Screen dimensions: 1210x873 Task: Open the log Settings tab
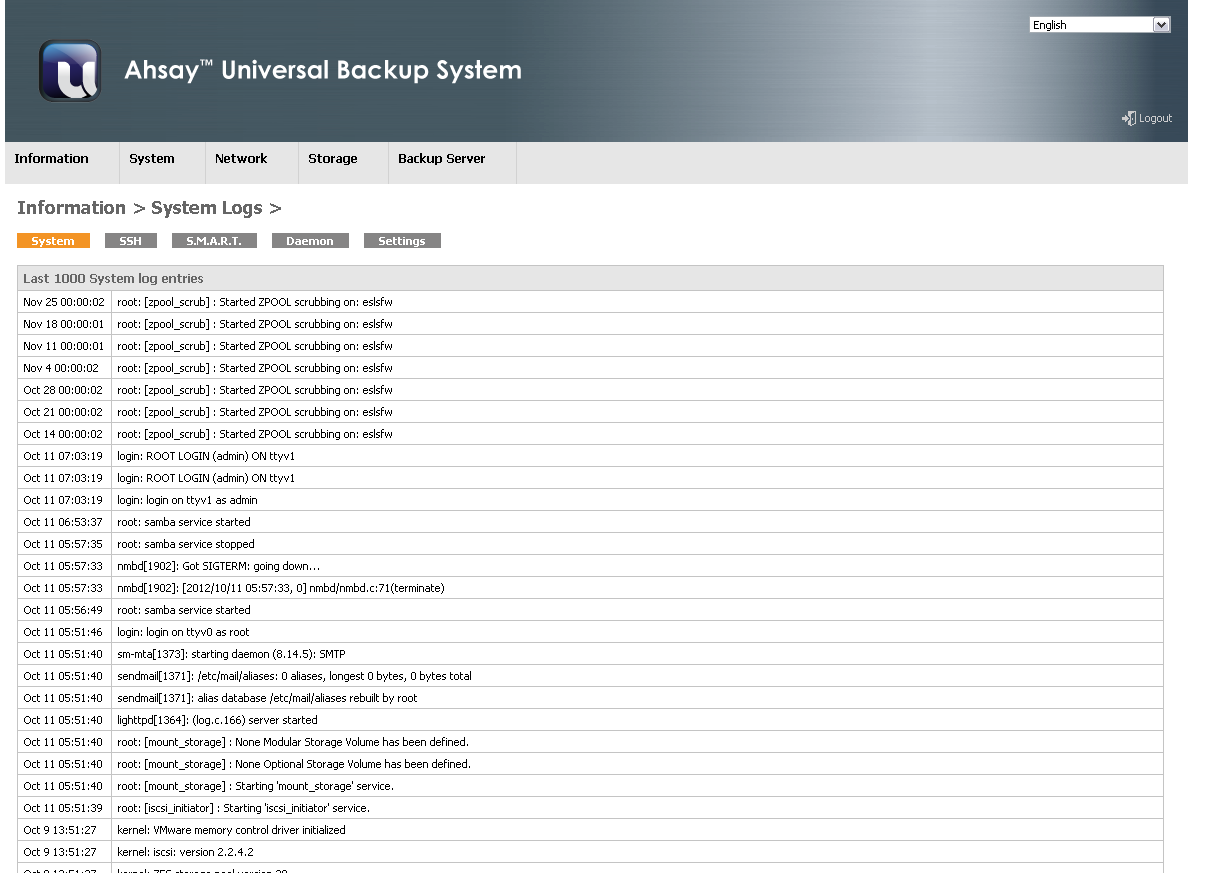(x=402, y=241)
